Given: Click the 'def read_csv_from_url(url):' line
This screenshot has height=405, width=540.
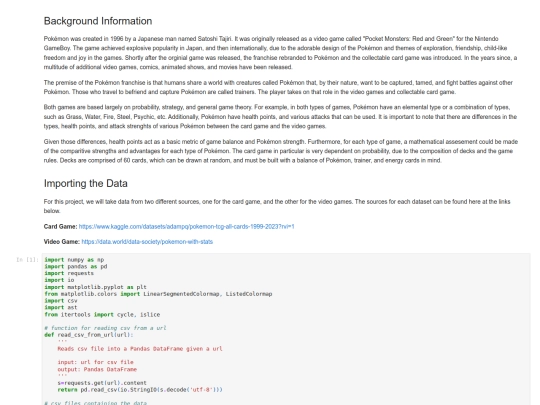Looking at the screenshot, I should 89,335.
